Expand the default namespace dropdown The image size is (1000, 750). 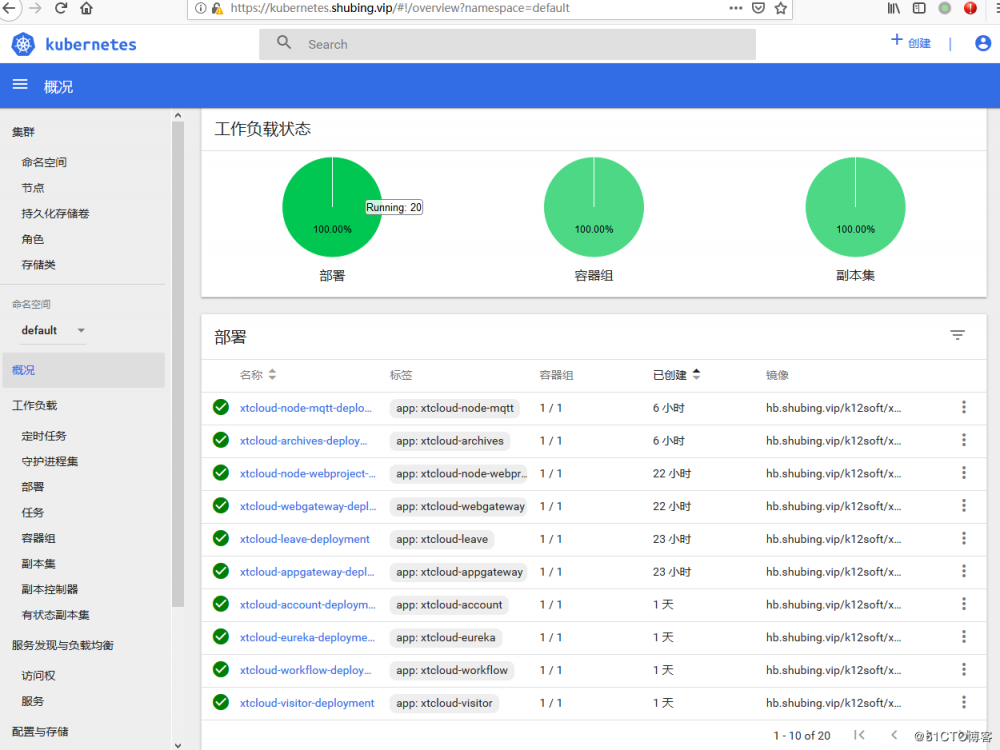click(x=52, y=330)
